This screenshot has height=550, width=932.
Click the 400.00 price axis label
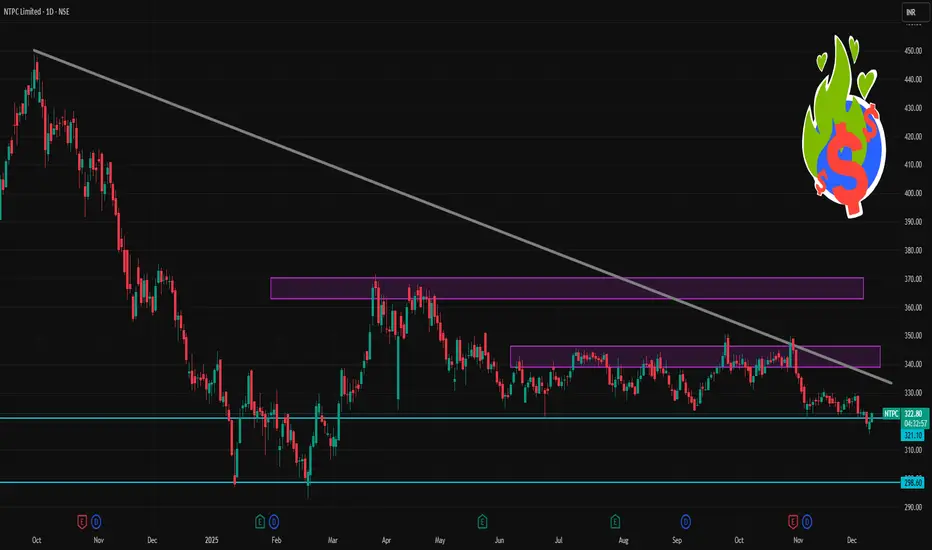click(x=913, y=193)
